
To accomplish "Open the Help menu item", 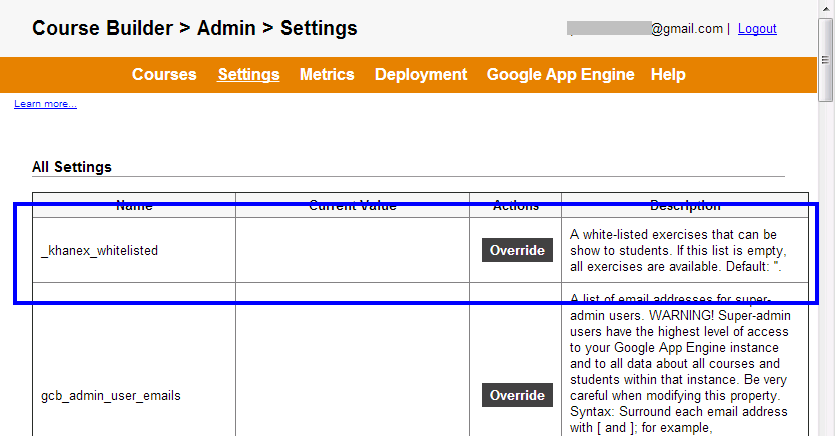I will (x=668, y=75).
